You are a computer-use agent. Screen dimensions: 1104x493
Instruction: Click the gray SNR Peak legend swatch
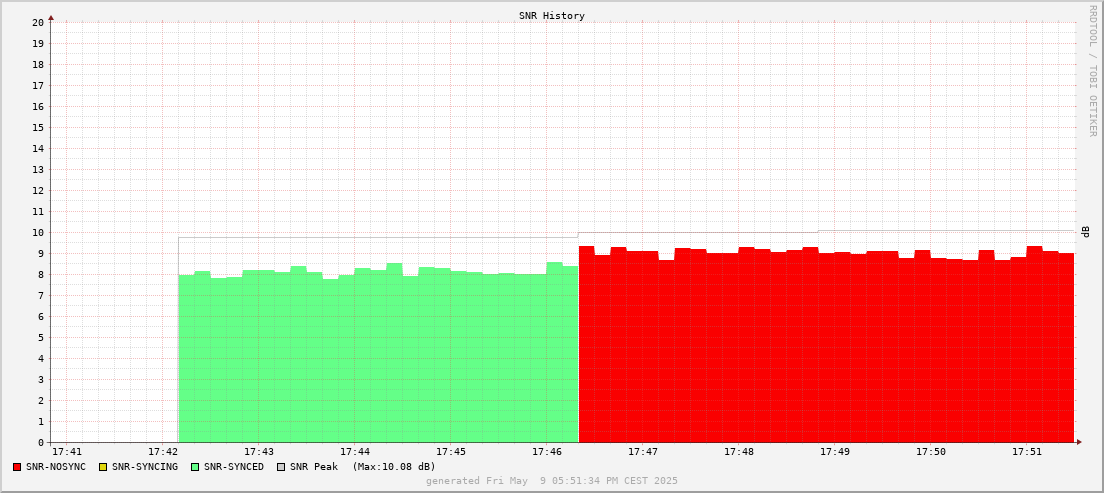click(x=282, y=467)
